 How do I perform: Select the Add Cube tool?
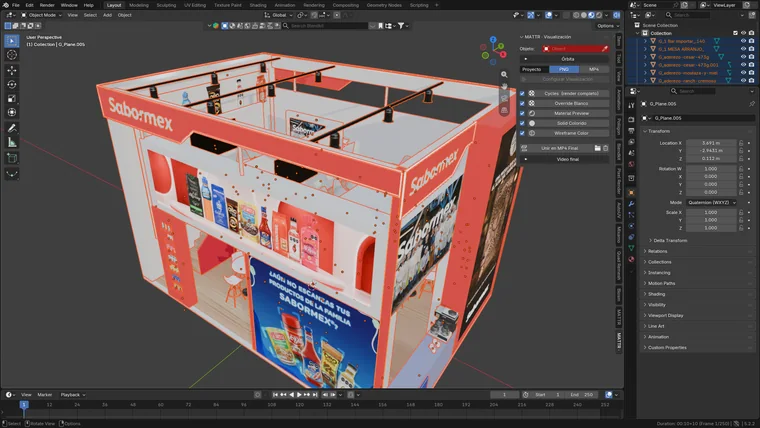(x=12, y=158)
